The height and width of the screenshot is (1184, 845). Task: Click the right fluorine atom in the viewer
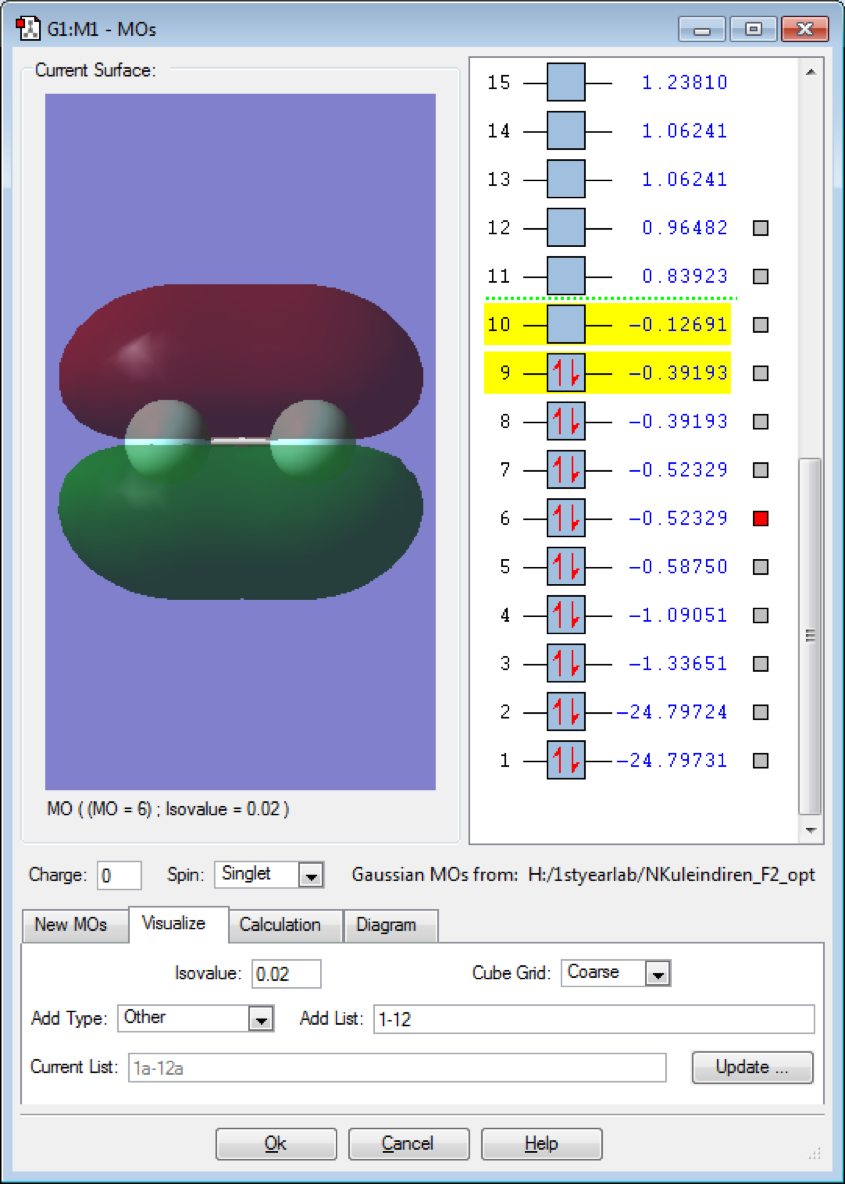(x=311, y=442)
